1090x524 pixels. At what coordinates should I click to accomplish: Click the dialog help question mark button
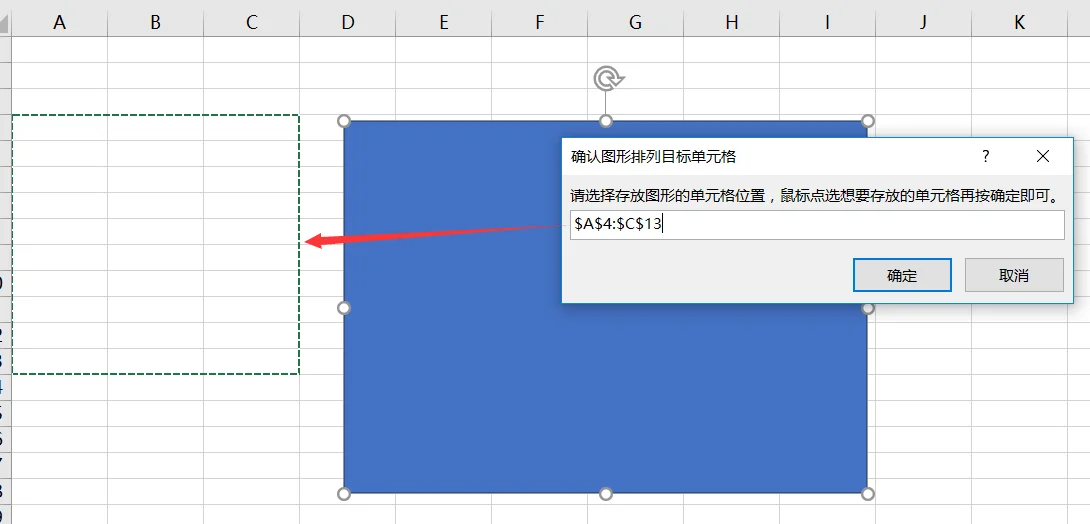point(985,156)
